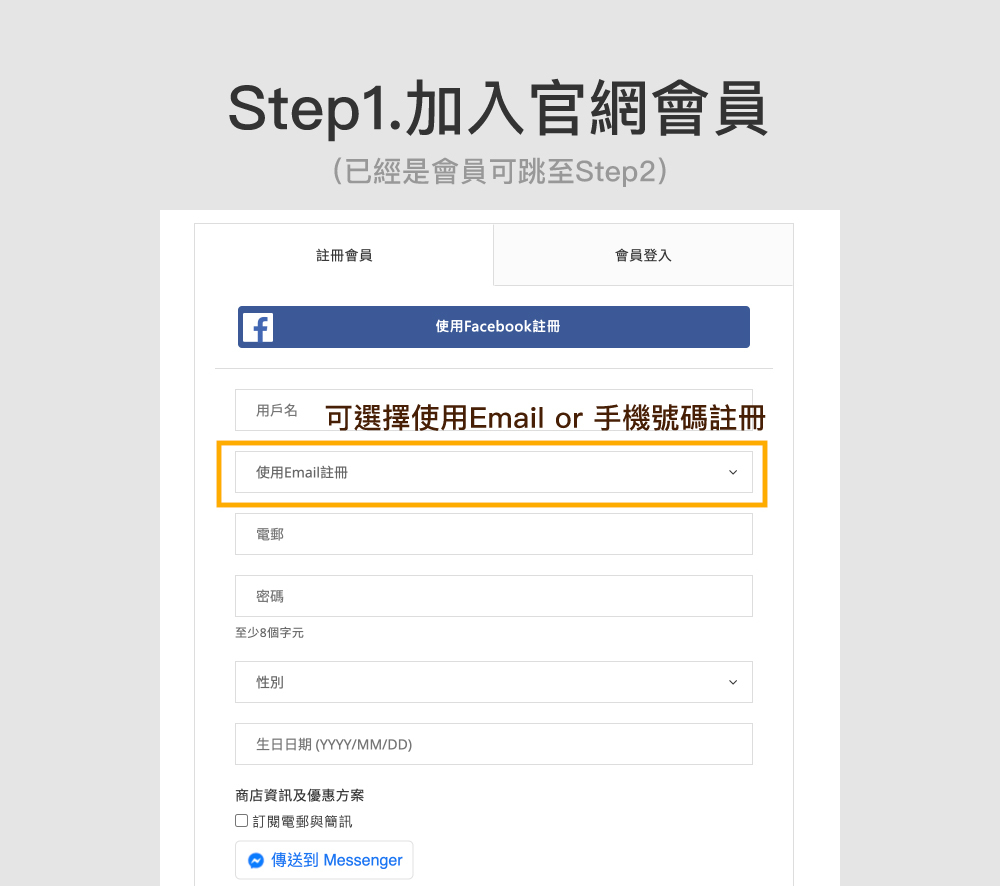This screenshot has width=1000, height=886.
Task: Click the 已經是會員可跳至Step2 subtitle
Action: 500,172
